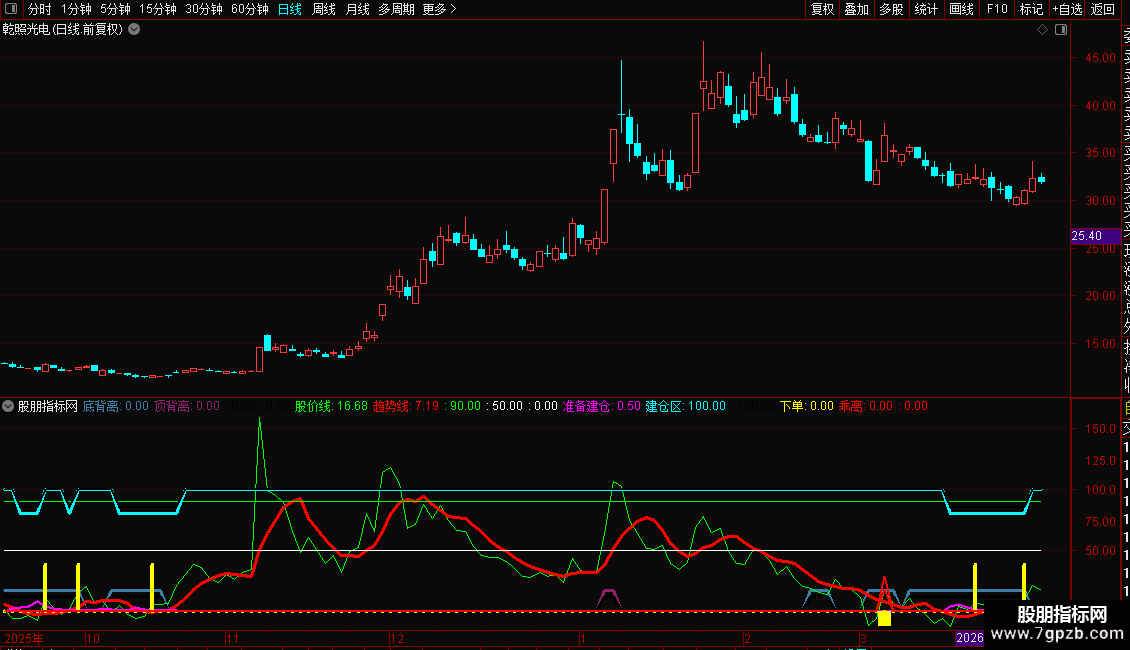Viewport: 1130px width, 650px height.
Task: Click the 股朋指标网 indicator name
Action: point(48,406)
